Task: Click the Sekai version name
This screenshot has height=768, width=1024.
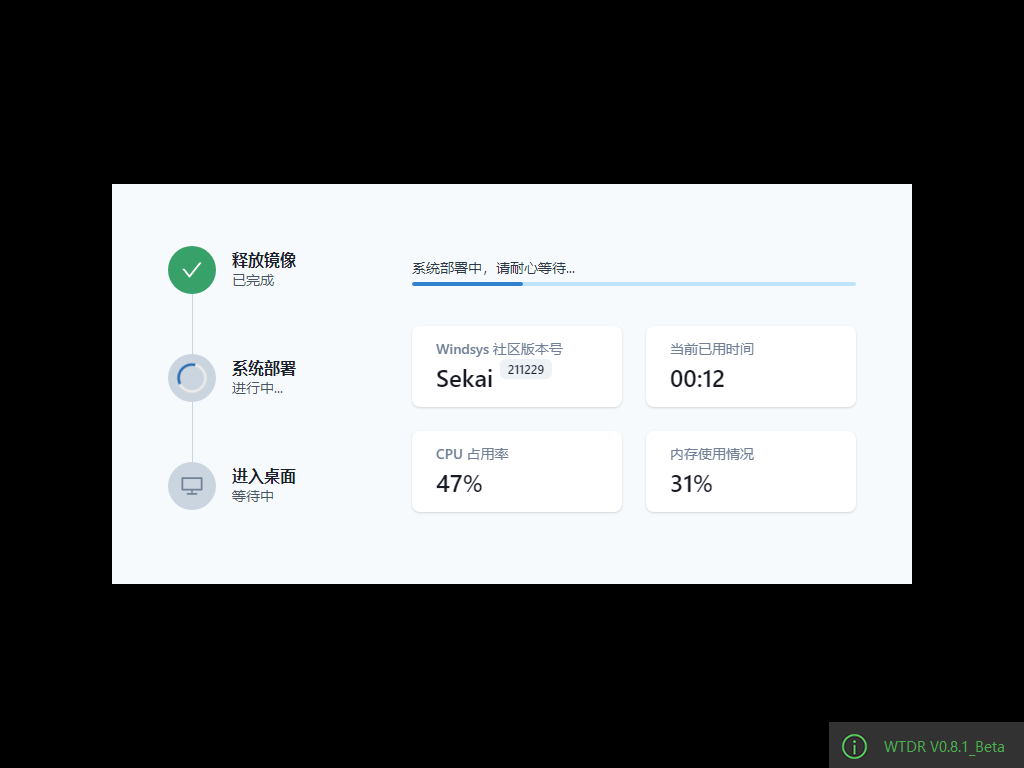Action: point(464,379)
